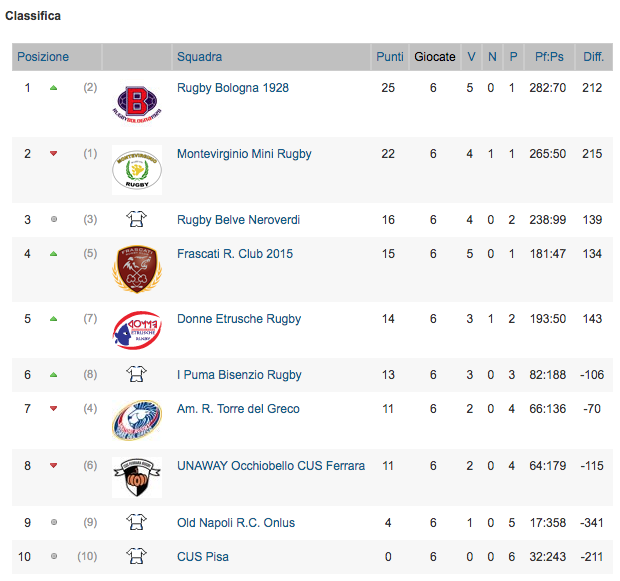The height and width of the screenshot is (581, 620).
Task: Click the Pf:Ps column header
Action: click(549, 57)
